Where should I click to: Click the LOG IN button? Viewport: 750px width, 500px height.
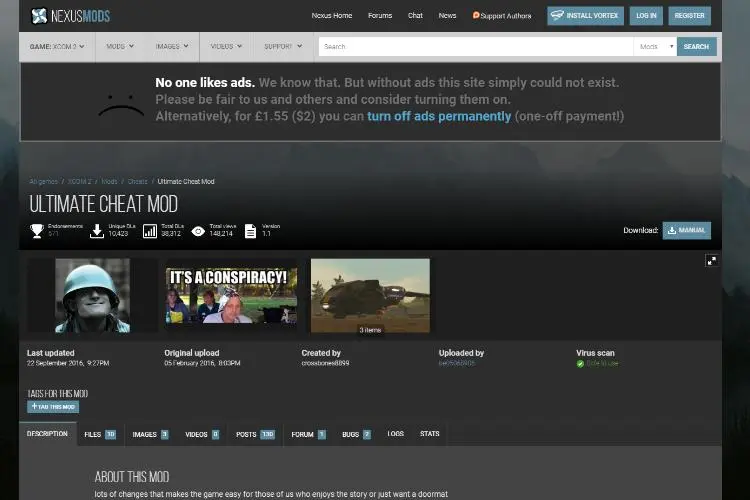click(646, 16)
